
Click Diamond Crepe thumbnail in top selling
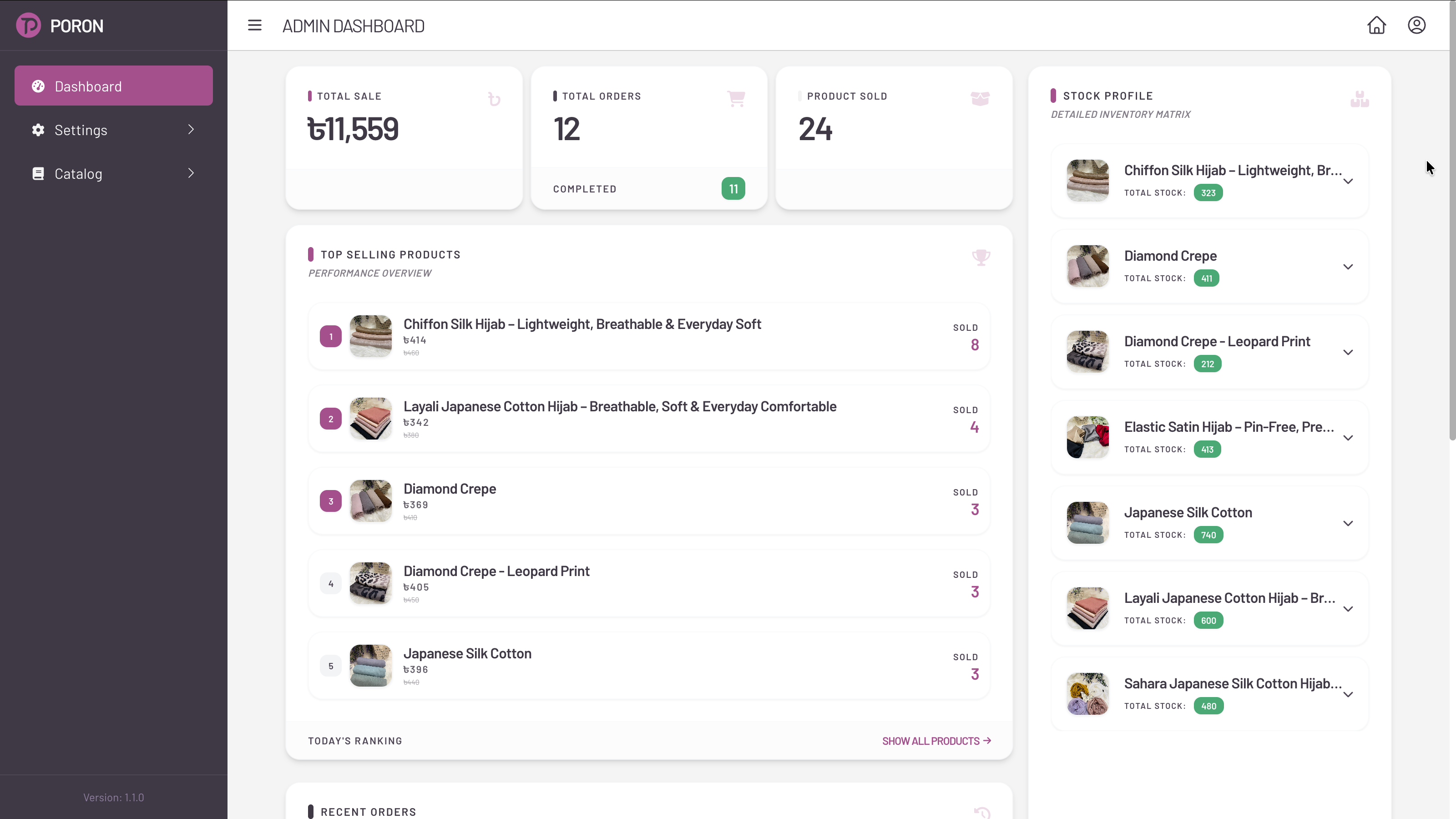tap(371, 501)
